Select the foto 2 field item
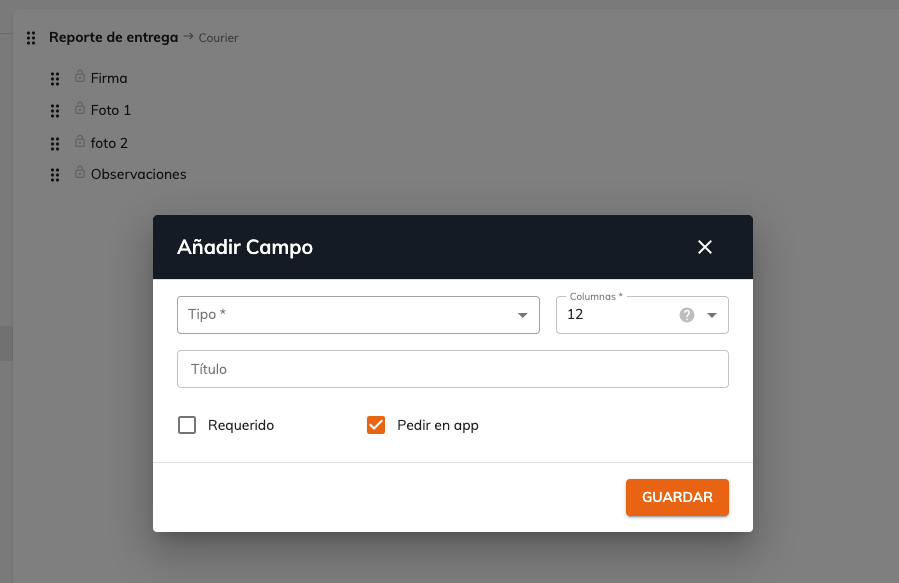The image size is (899, 583). [x=109, y=143]
